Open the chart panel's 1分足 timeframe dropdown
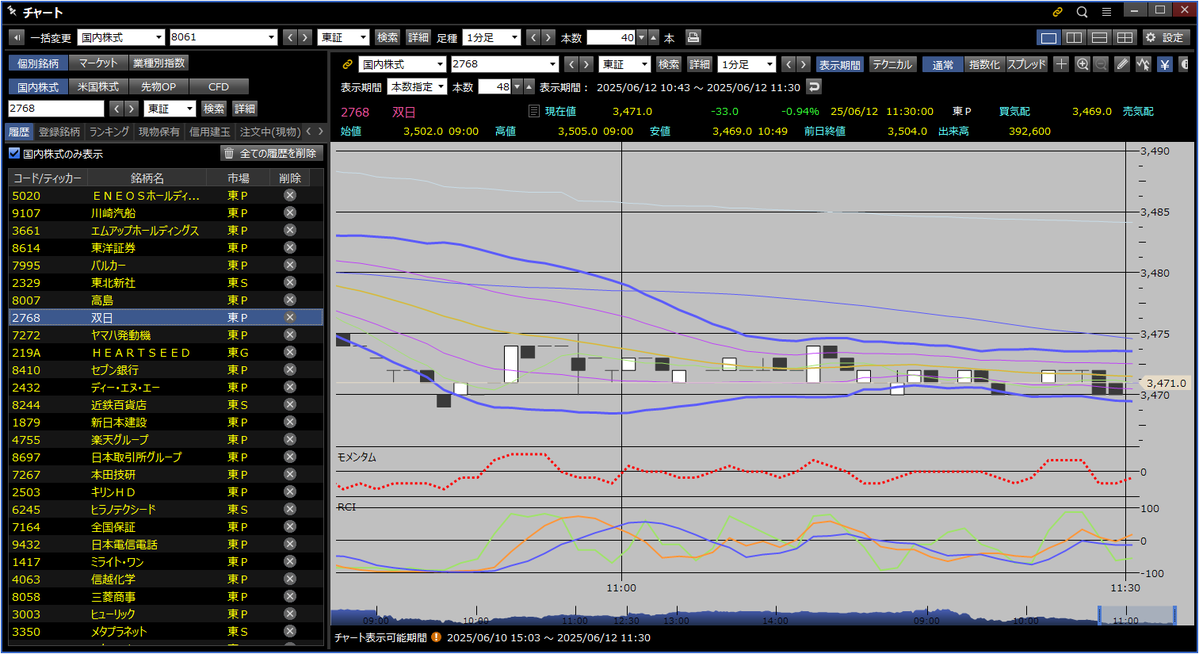This screenshot has width=1199, height=654. [x=746, y=64]
